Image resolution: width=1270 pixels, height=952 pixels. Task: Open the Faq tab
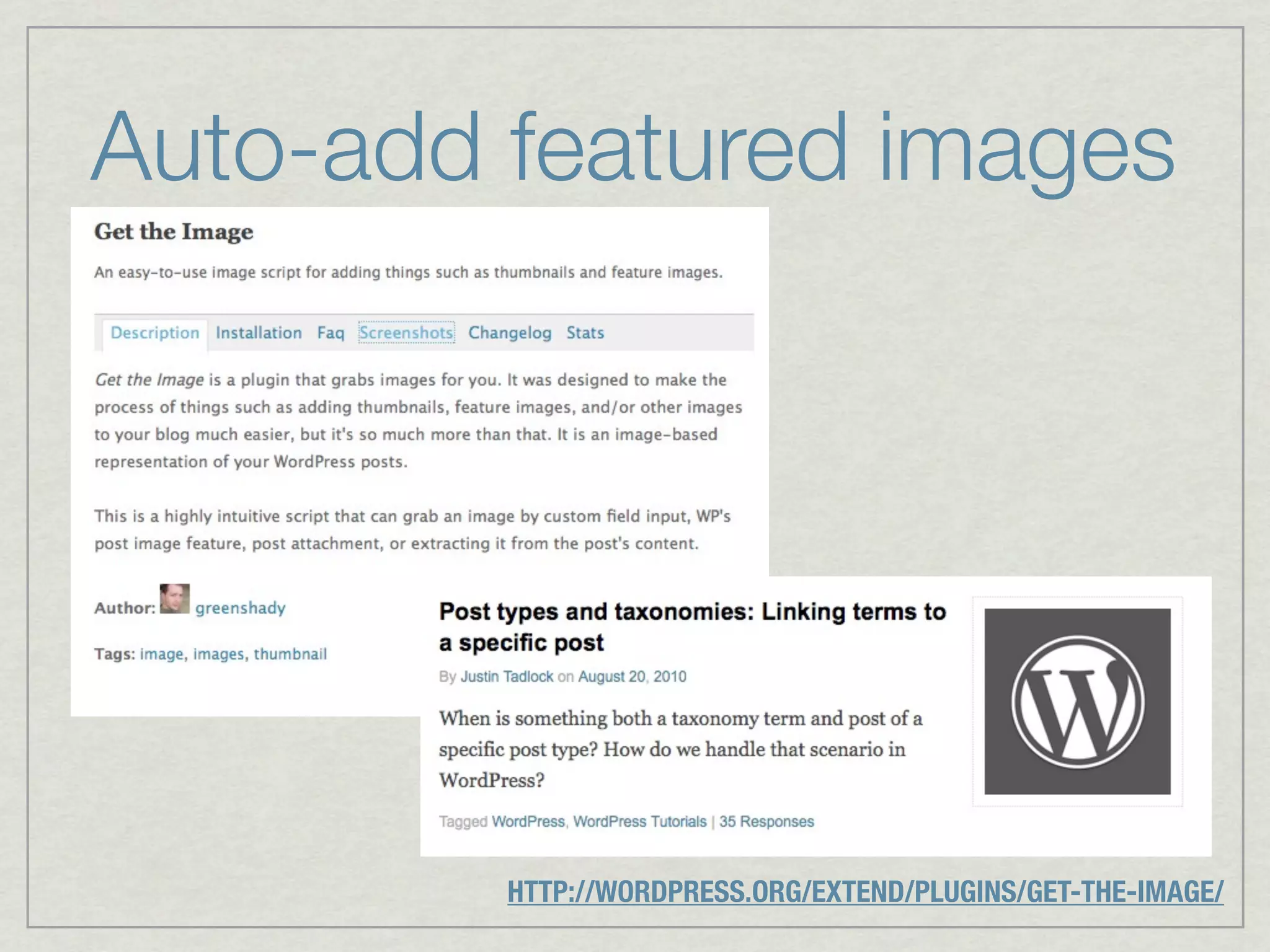(331, 333)
